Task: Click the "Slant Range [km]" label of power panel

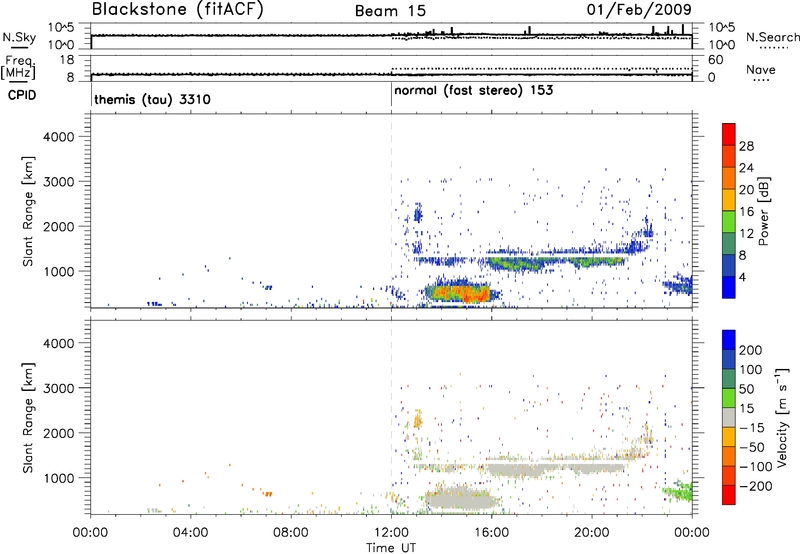Action: click(x=28, y=211)
